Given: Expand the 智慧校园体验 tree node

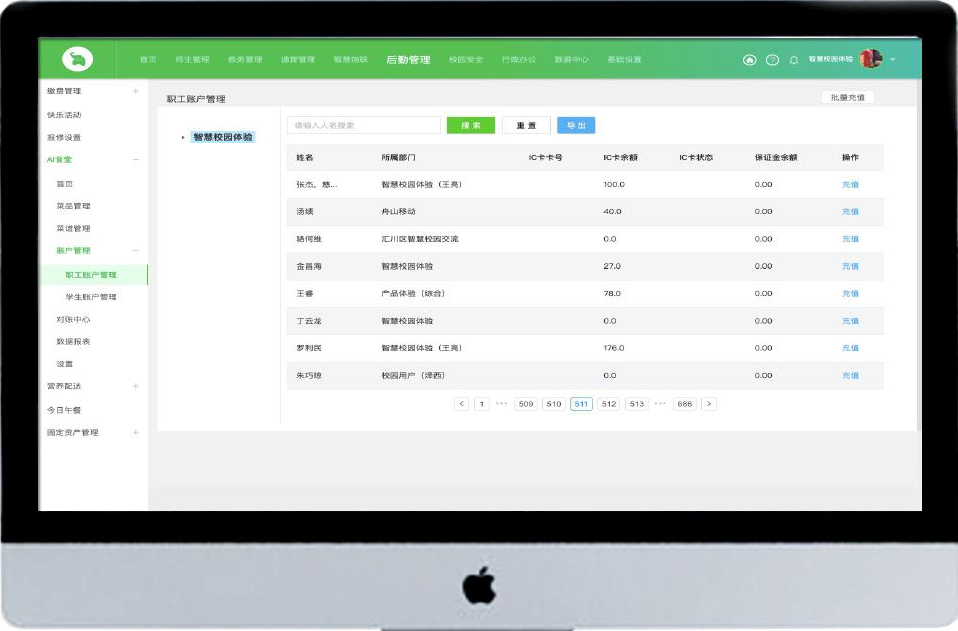Looking at the screenshot, I should 183,138.
